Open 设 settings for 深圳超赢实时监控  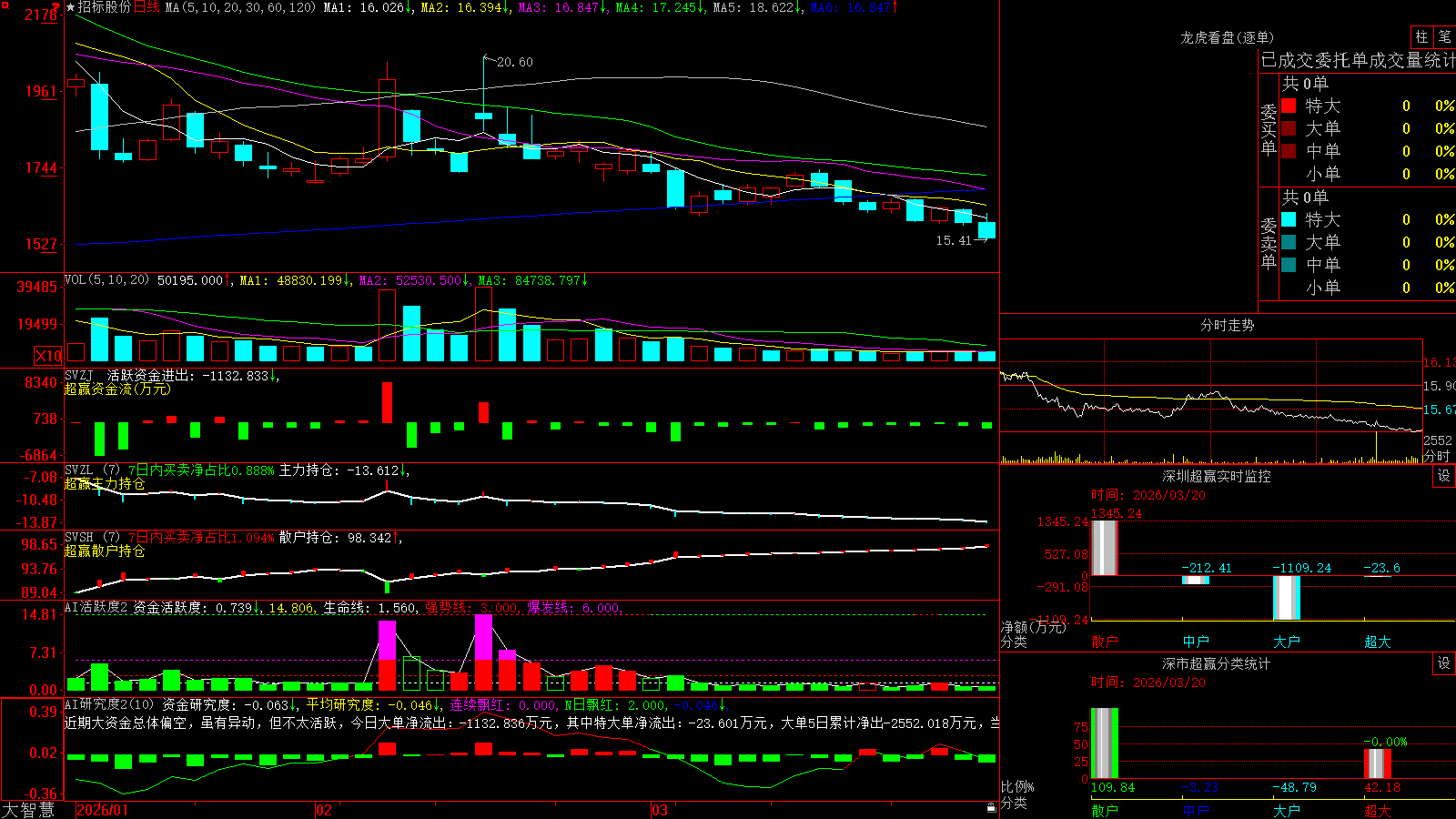pyautogui.click(x=1443, y=476)
